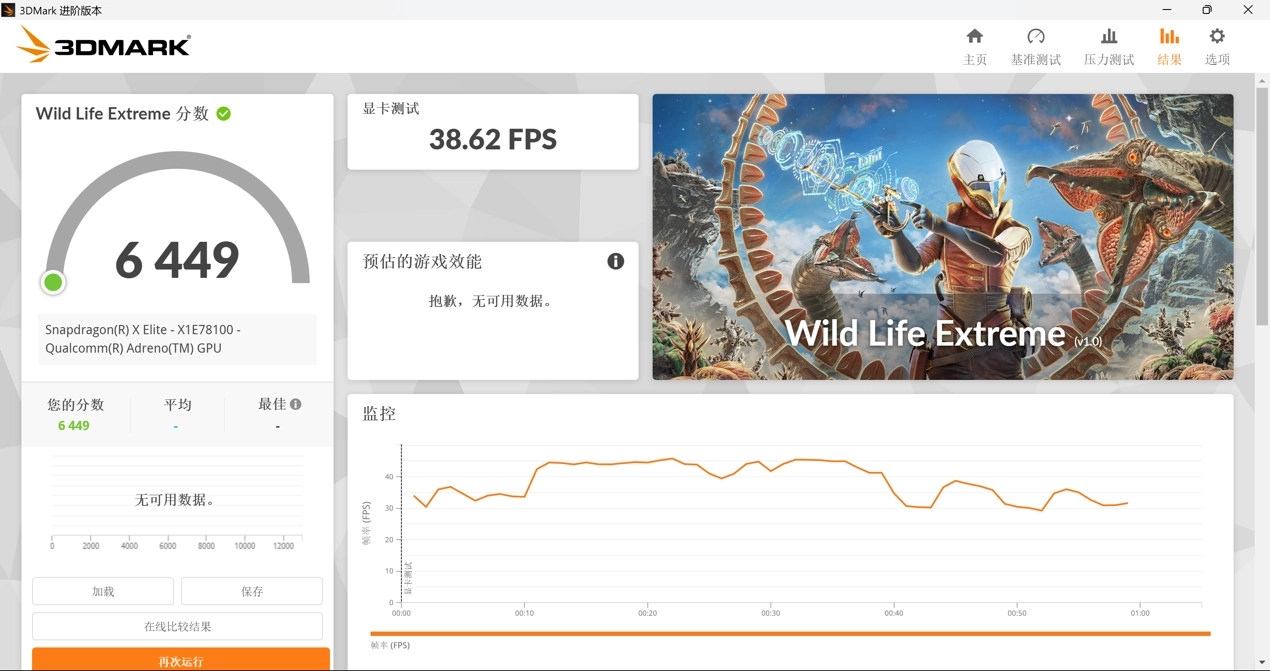Click info icon beside Best (最佳) score
Screen dimensions: 1270x671
pos(296,404)
